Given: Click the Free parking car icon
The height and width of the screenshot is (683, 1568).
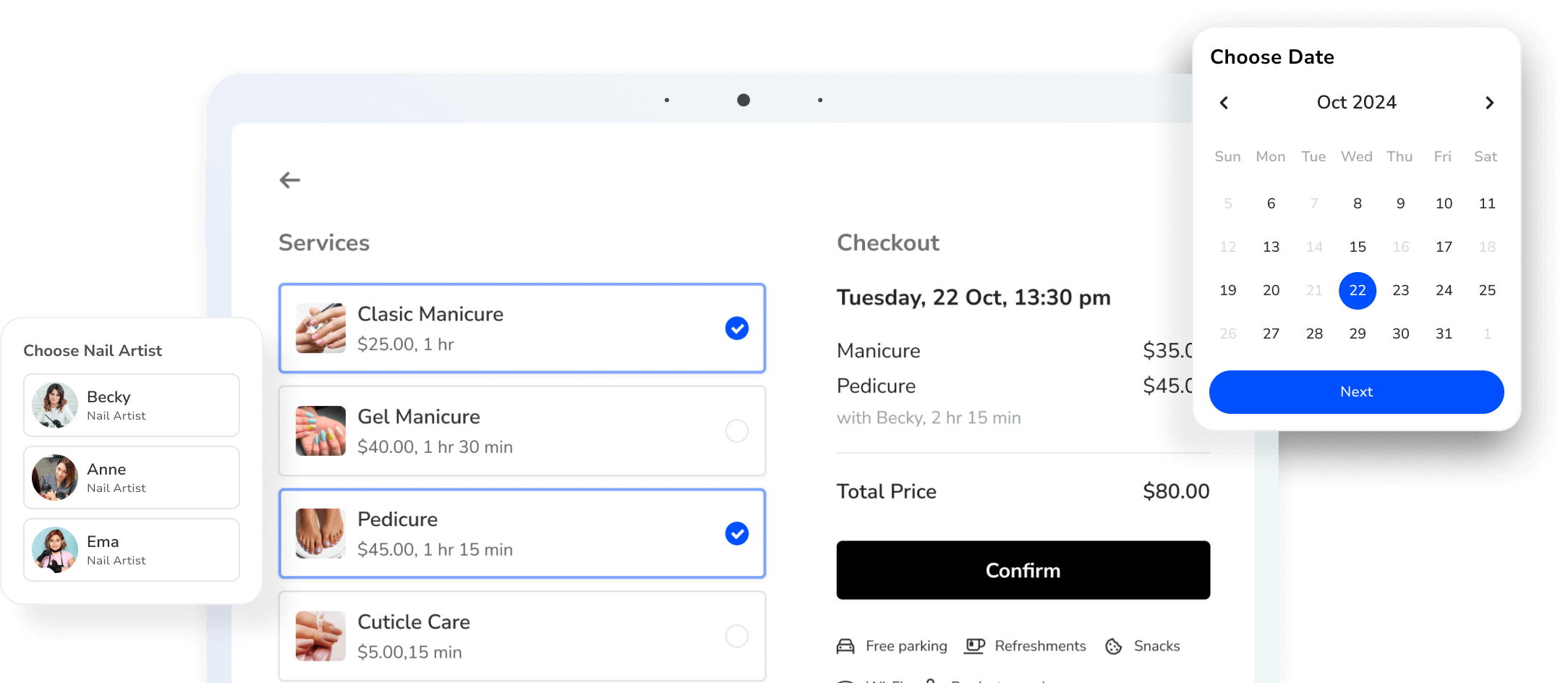Looking at the screenshot, I should tap(845, 646).
